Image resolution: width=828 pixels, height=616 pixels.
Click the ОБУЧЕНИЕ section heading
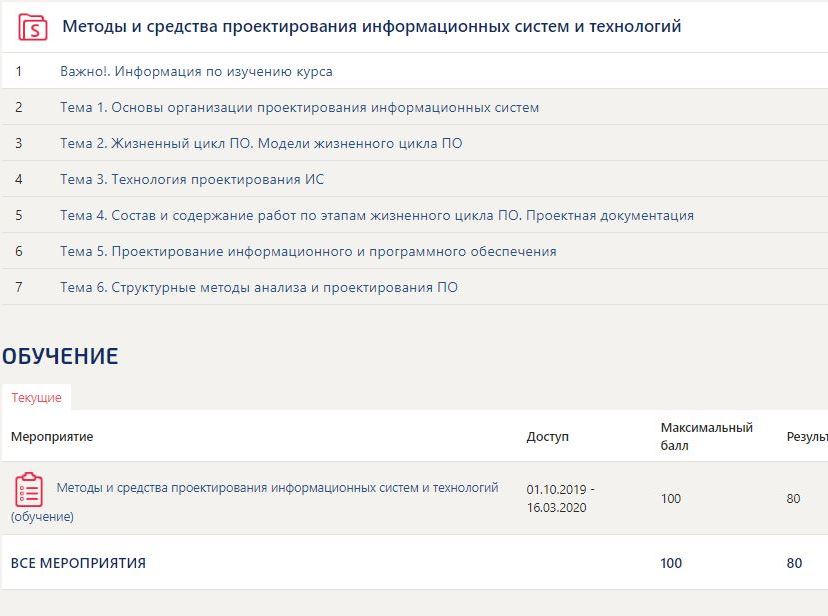tap(60, 356)
